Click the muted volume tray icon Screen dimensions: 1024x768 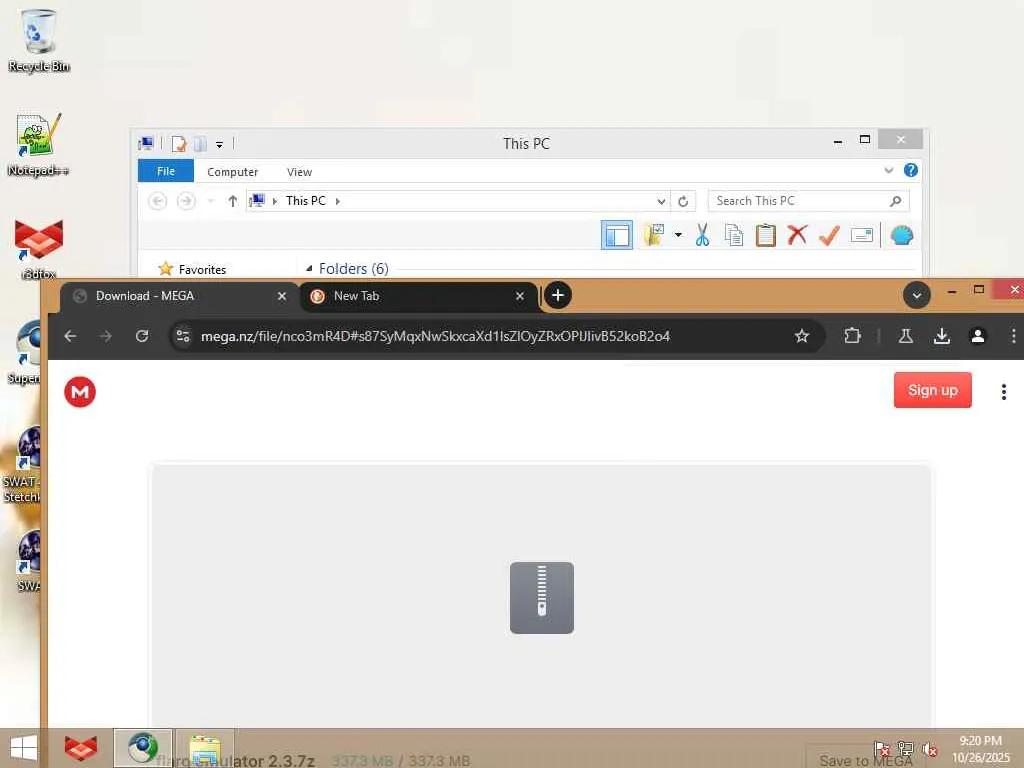(x=930, y=749)
